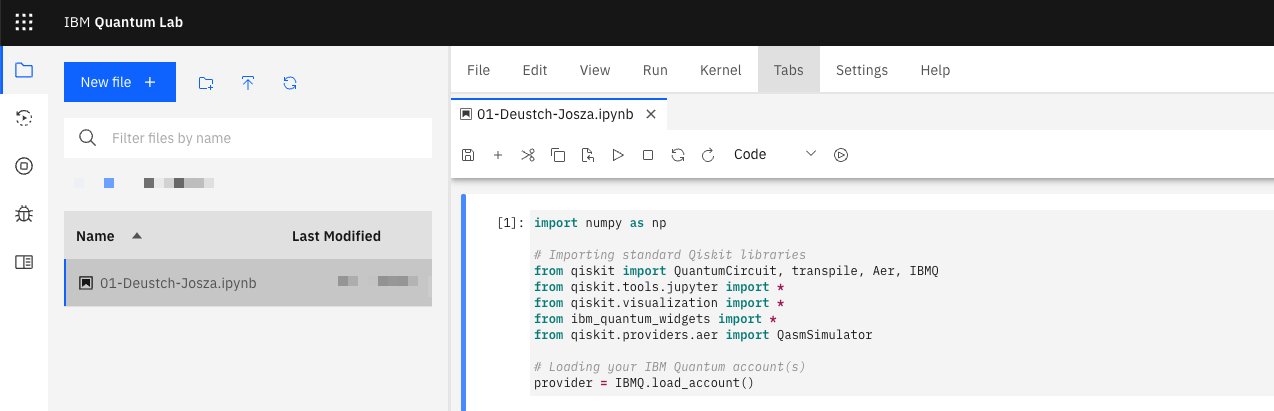Viewport: 1274px width, 411px height.
Task: Focus the Filter files by name field
Action: click(248, 138)
